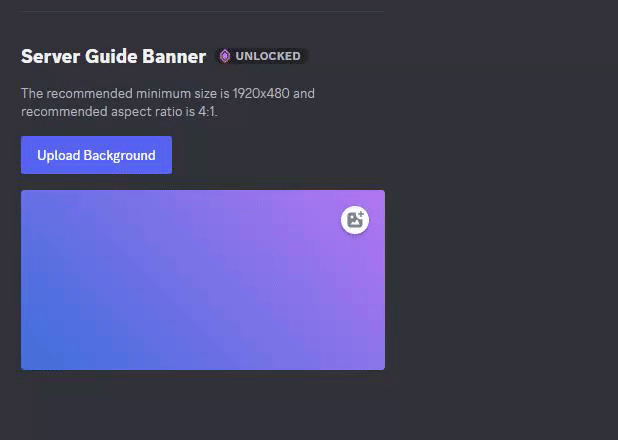Click the 4:1 aspect ratio text
This screenshot has width=618, height=440.
tap(207, 112)
